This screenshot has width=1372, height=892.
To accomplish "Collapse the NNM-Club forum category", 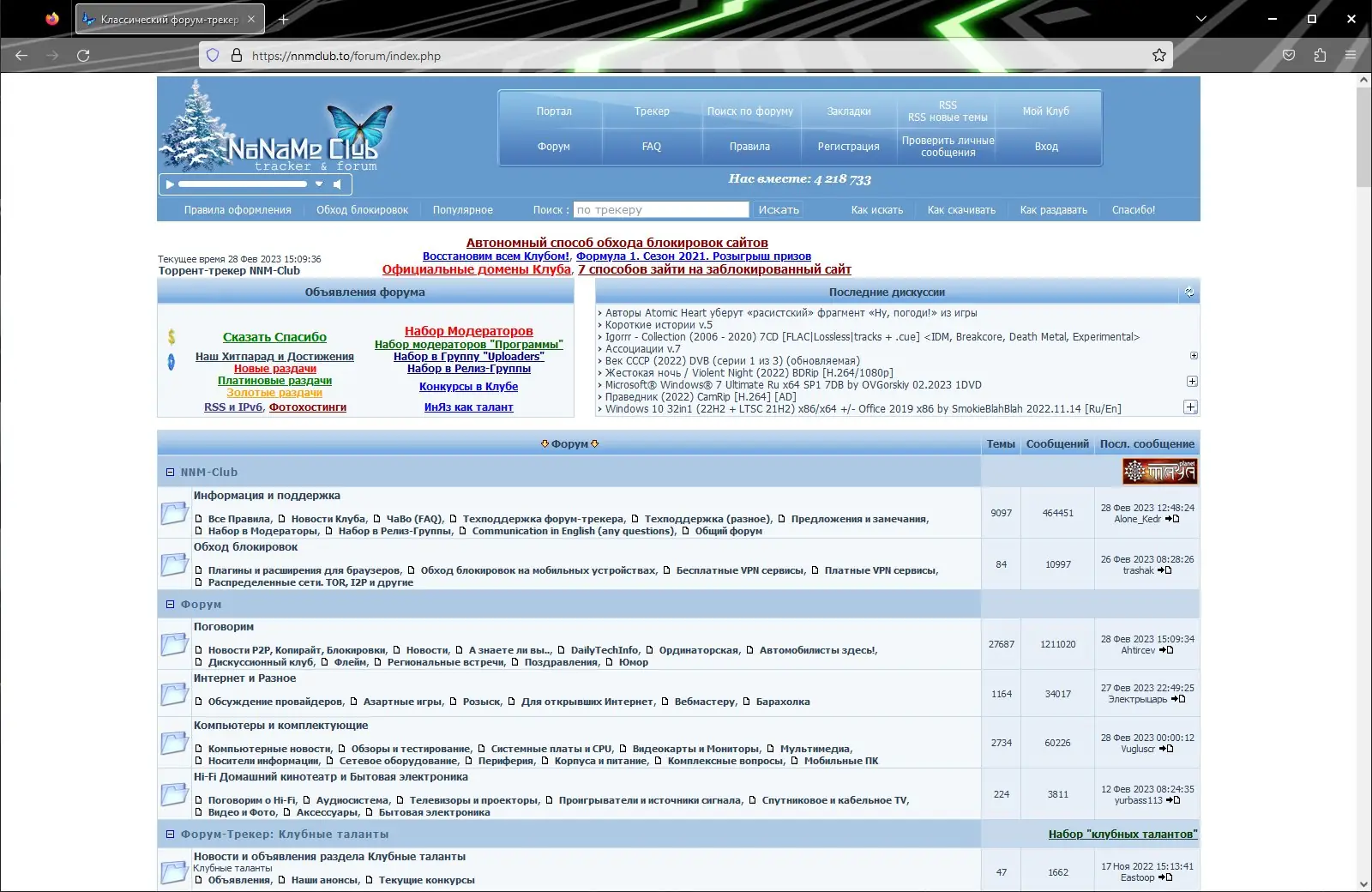I will [170, 473].
